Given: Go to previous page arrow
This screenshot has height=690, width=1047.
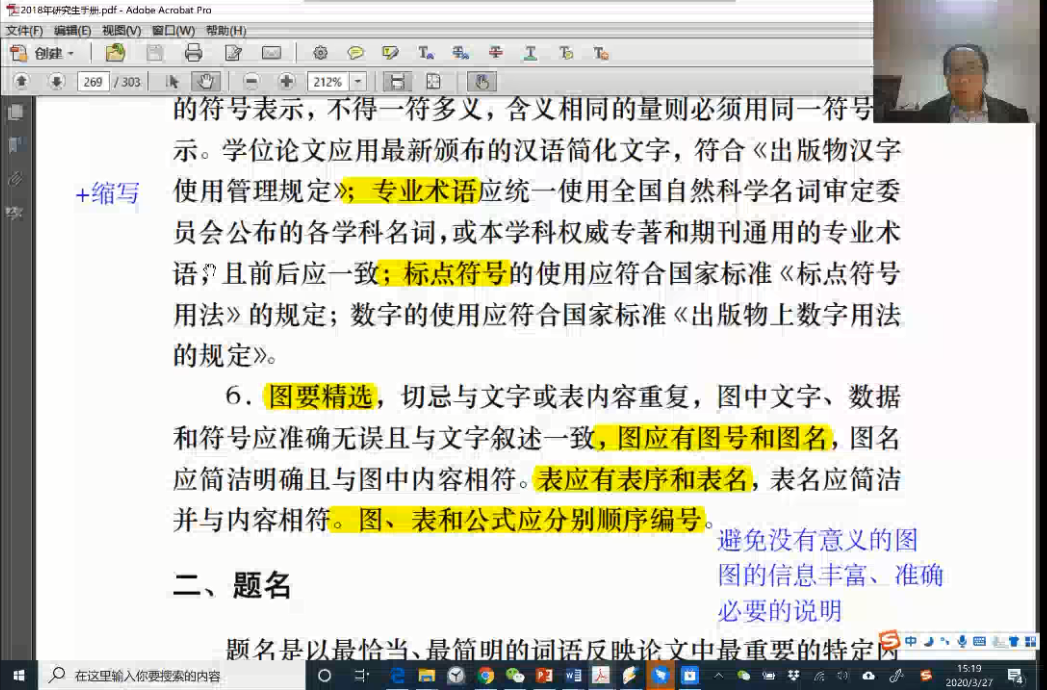Looking at the screenshot, I should pos(21,82).
